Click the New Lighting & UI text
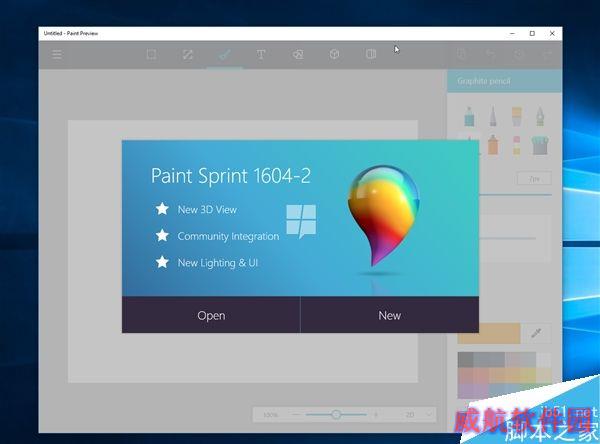Image resolution: width=600 pixels, height=444 pixels. 218,263
